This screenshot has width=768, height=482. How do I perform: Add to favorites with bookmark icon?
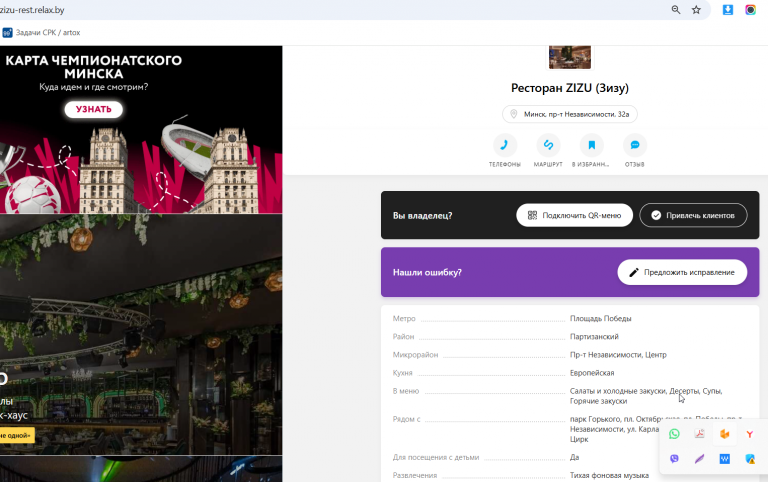pyautogui.click(x=591, y=145)
